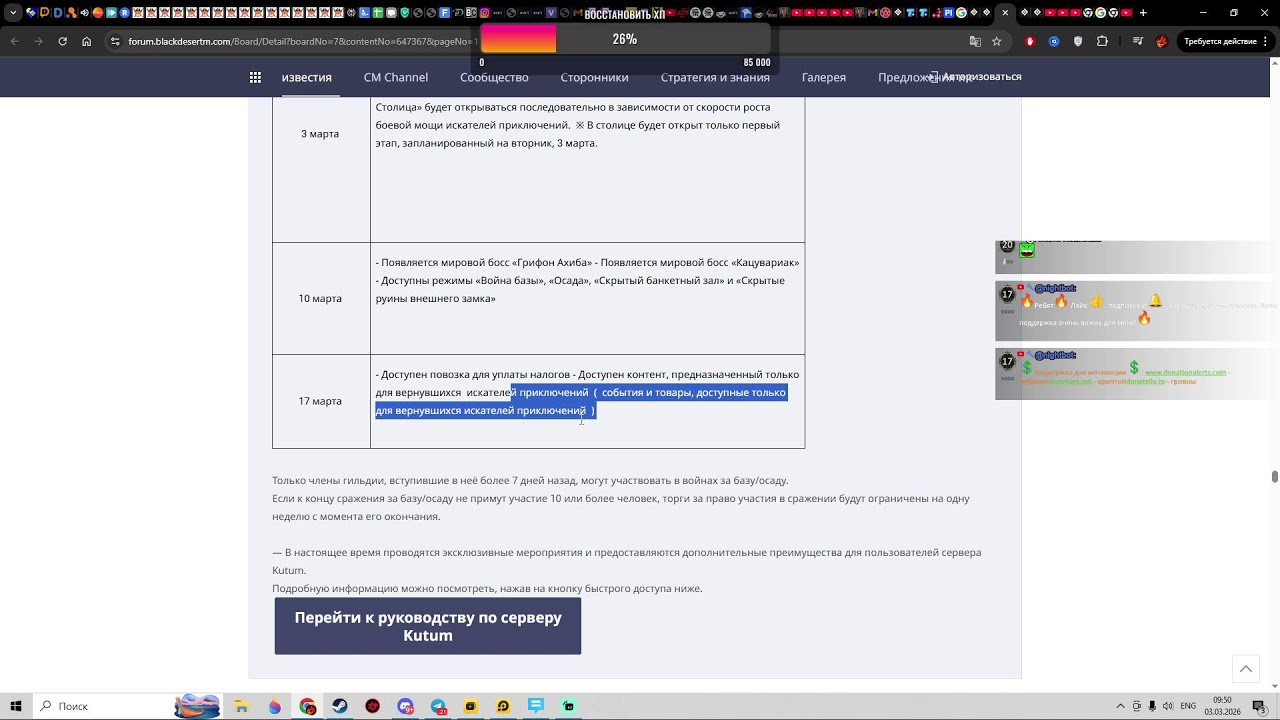This screenshot has width=1280, height=720.
Task: Open File Explorer from the taskbar
Action: tap(241, 706)
